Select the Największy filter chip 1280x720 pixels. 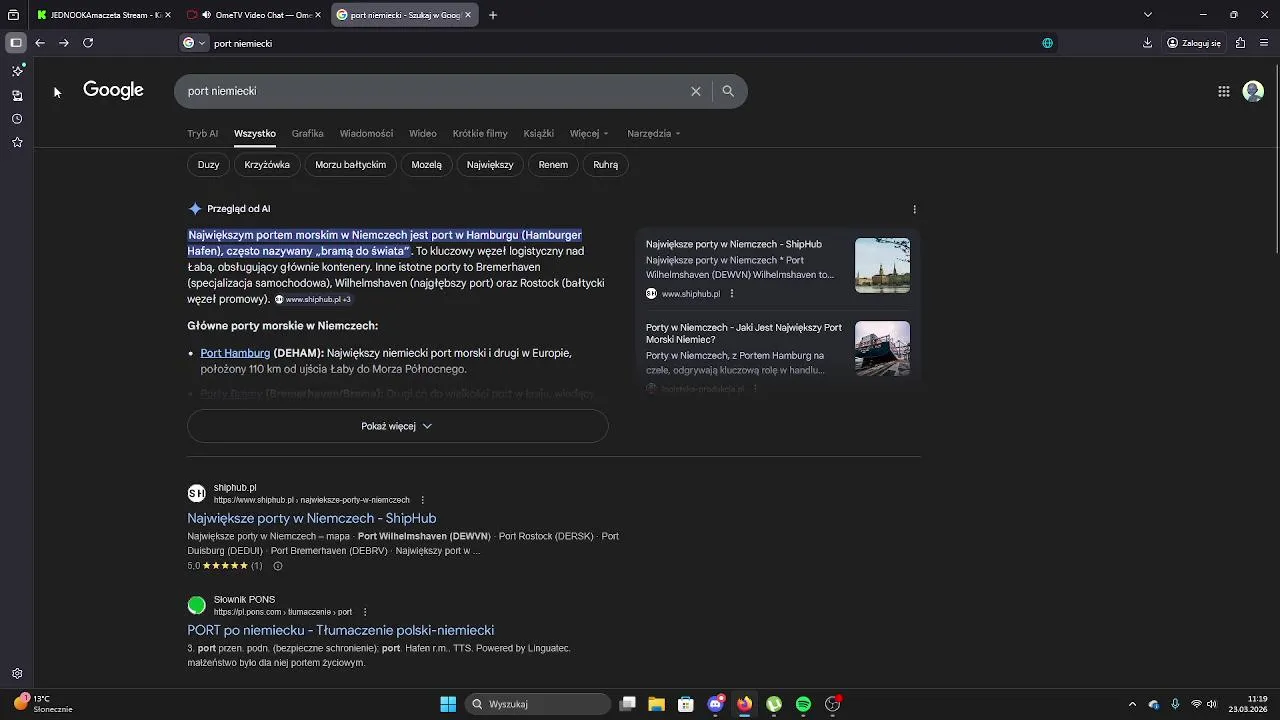490,165
